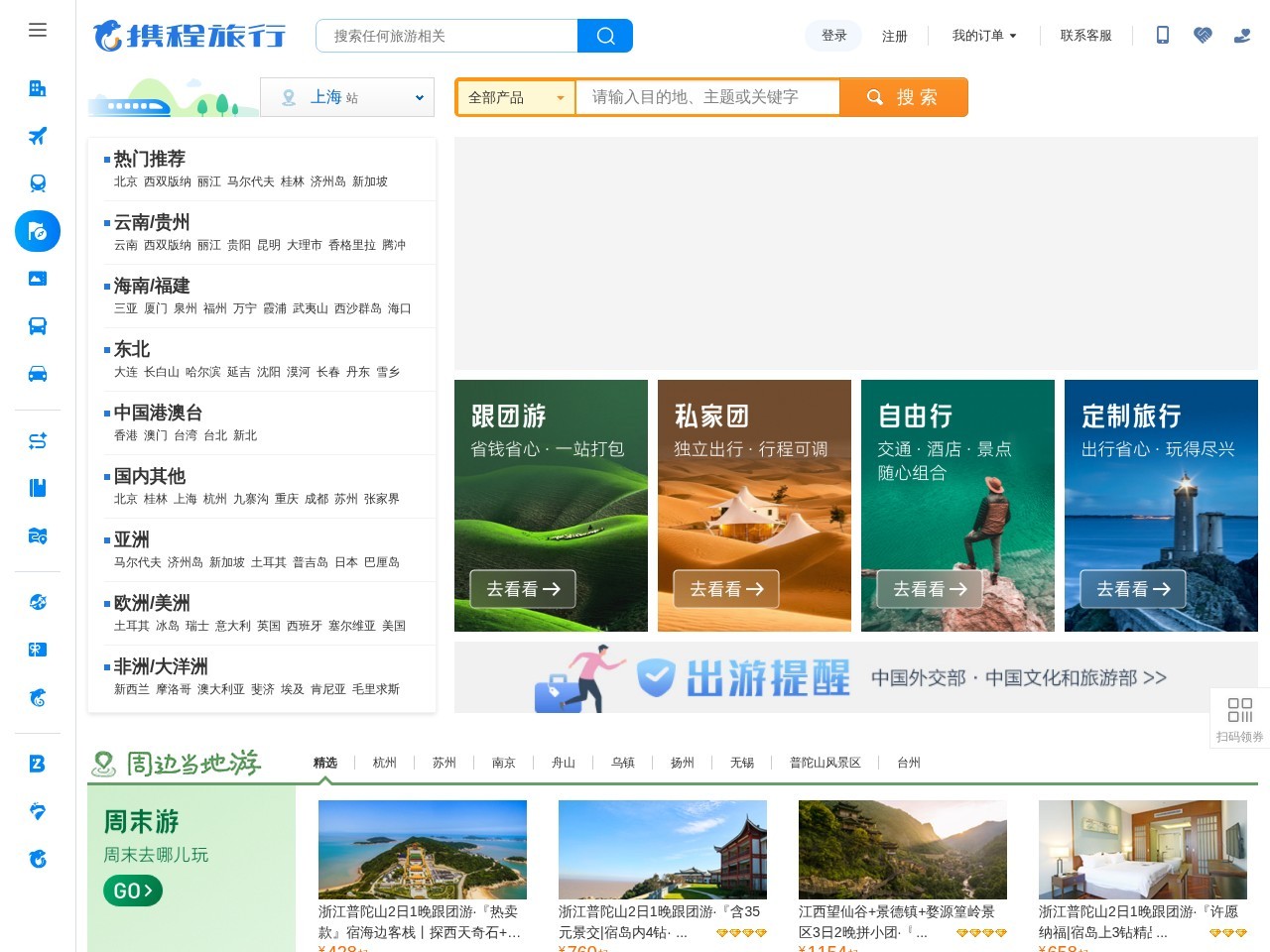Select the 普陀山风景区 tab
The width and height of the screenshot is (1270, 952).
pyautogui.click(x=825, y=763)
